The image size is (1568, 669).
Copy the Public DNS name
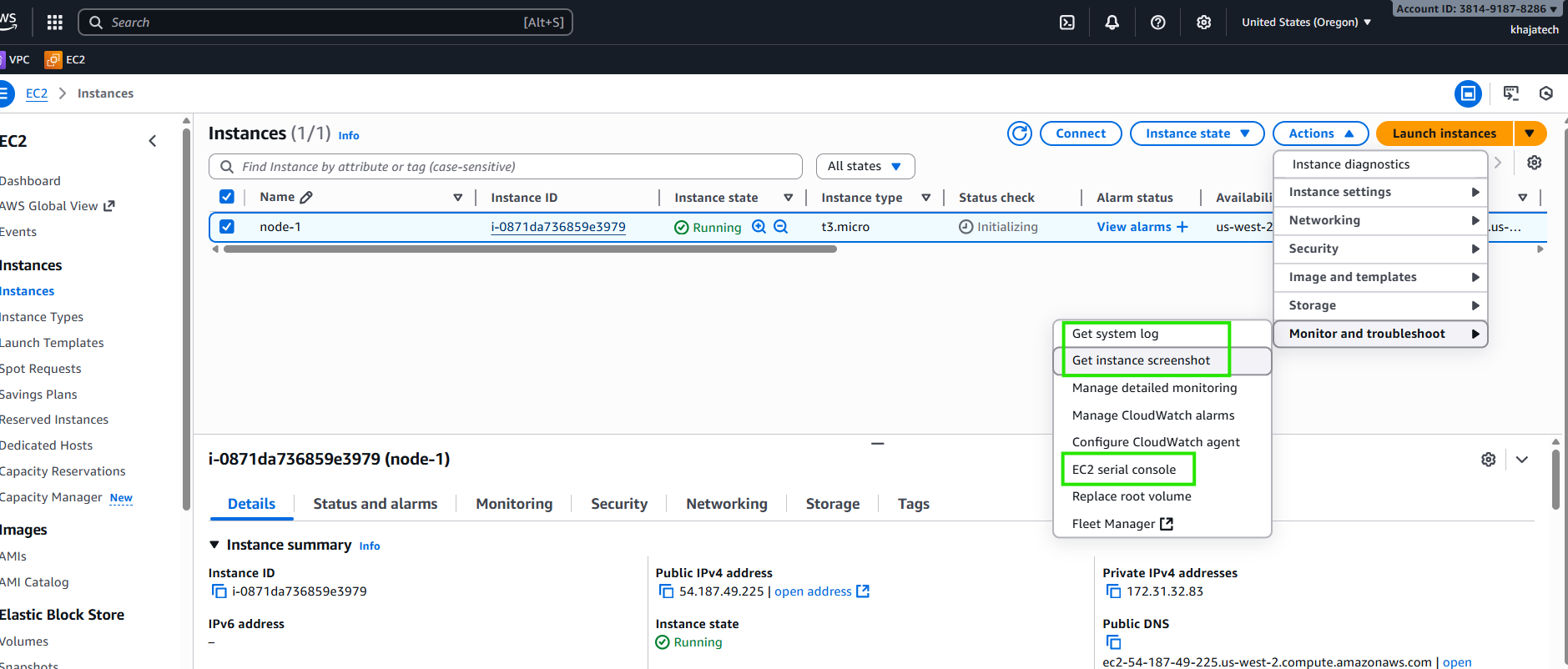click(1114, 642)
